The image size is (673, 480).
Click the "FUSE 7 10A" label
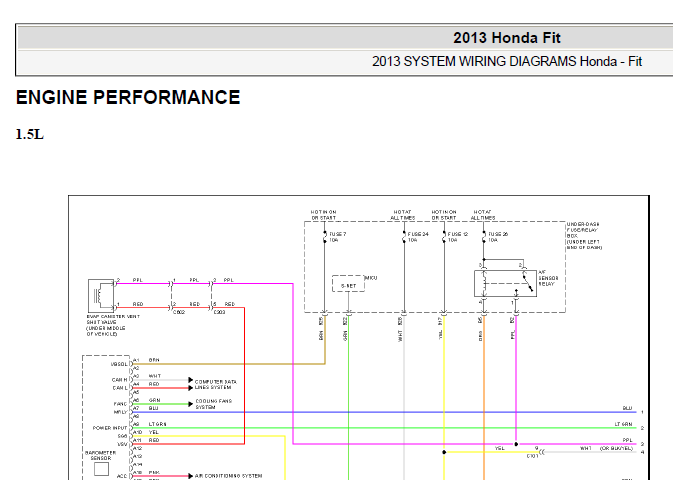[337, 237]
